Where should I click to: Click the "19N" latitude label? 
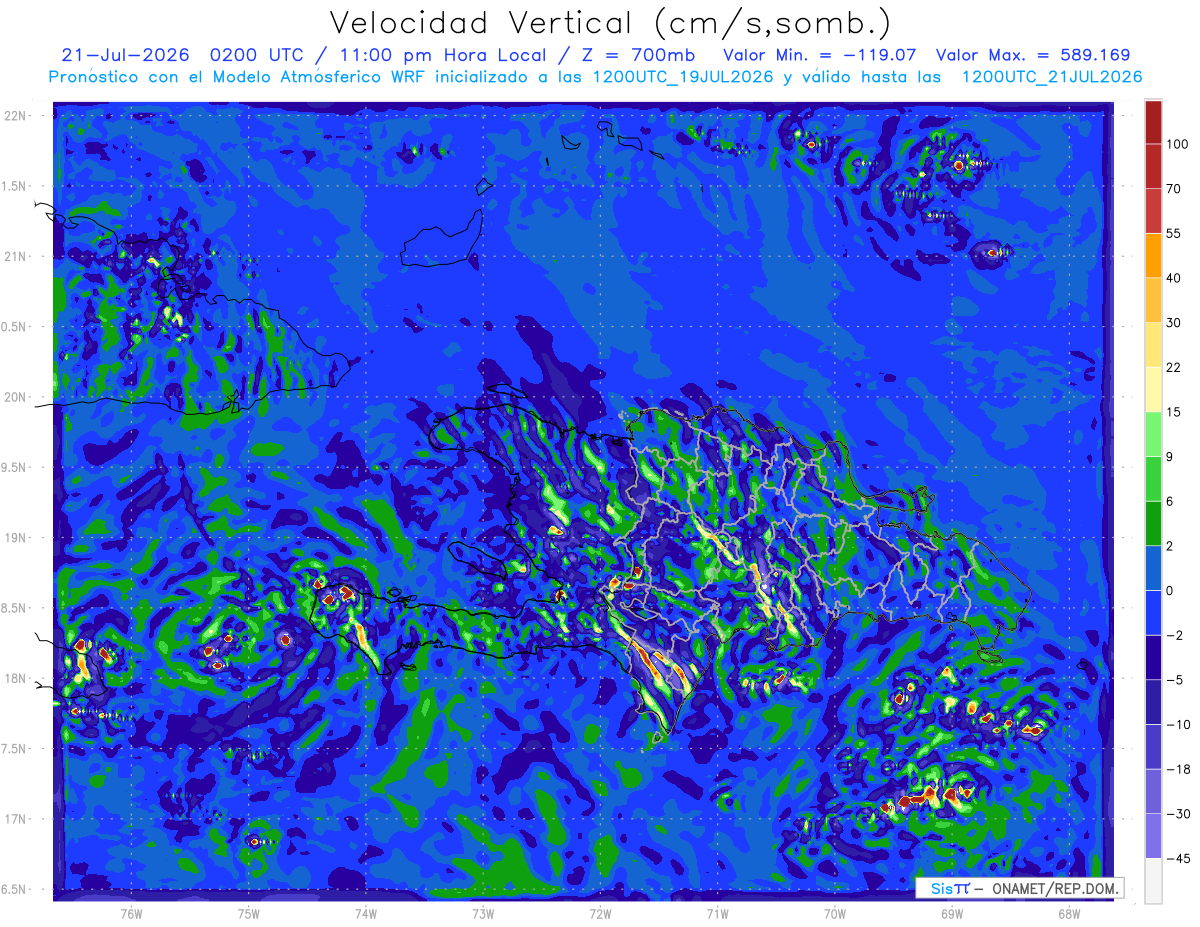click(17, 538)
